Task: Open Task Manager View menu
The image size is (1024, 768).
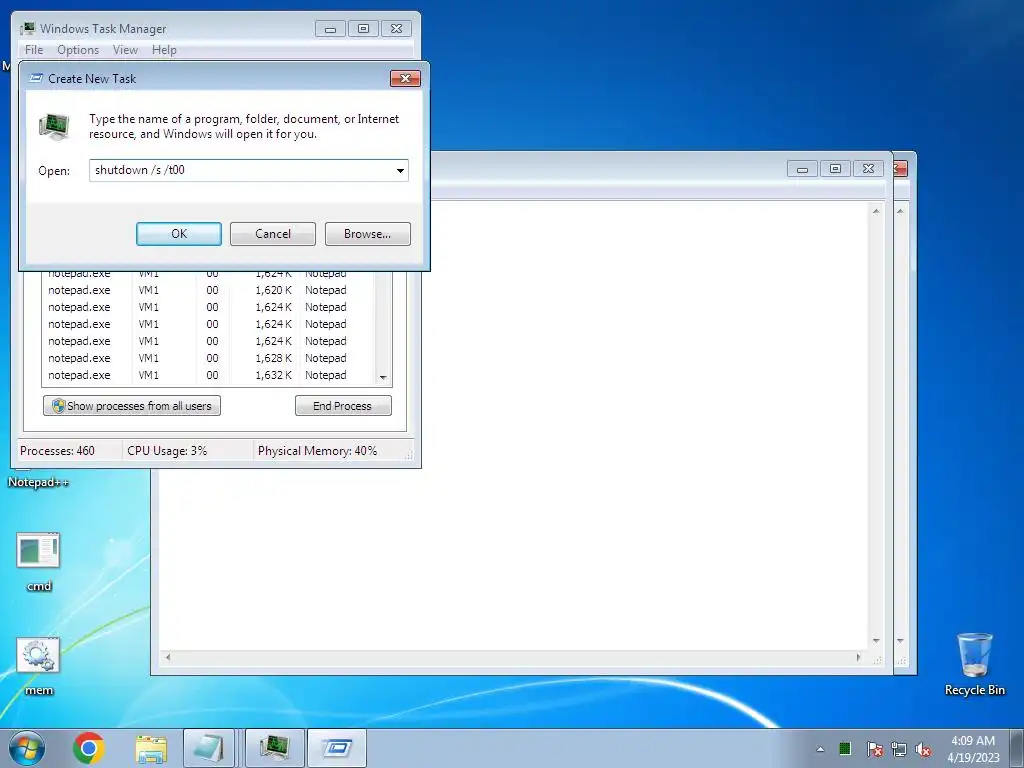Action: [125, 50]
